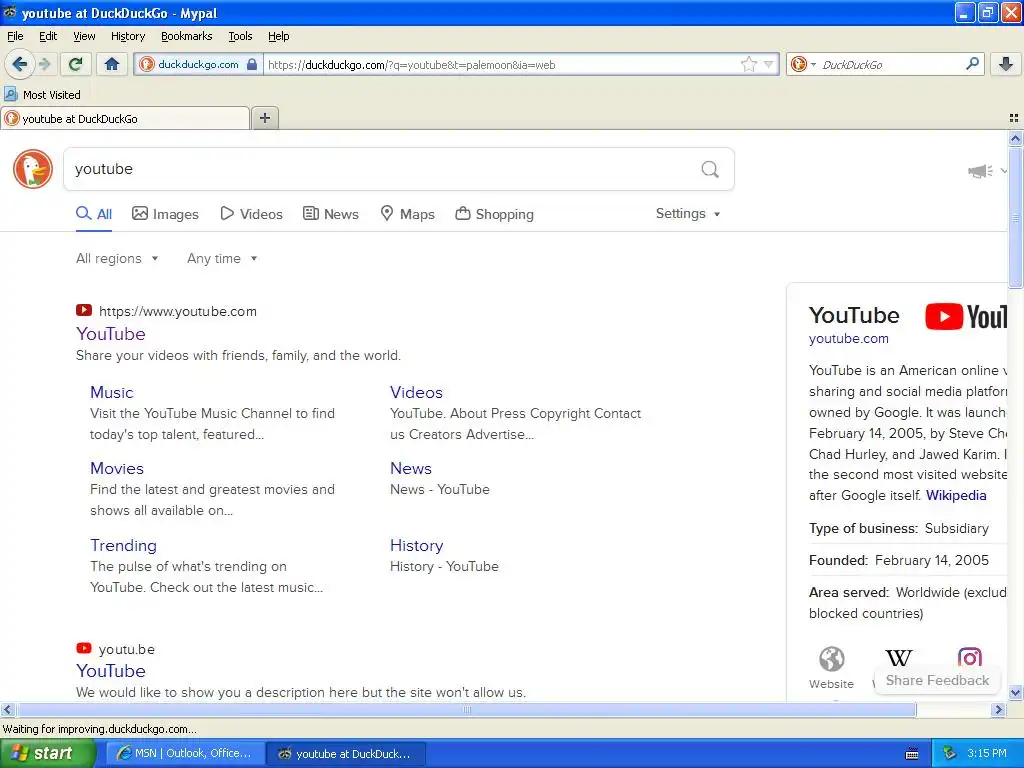The image size is (1024, 768).
Task: Click the horizontal scrollbar thumb
Action: click(x=466, y=710)
